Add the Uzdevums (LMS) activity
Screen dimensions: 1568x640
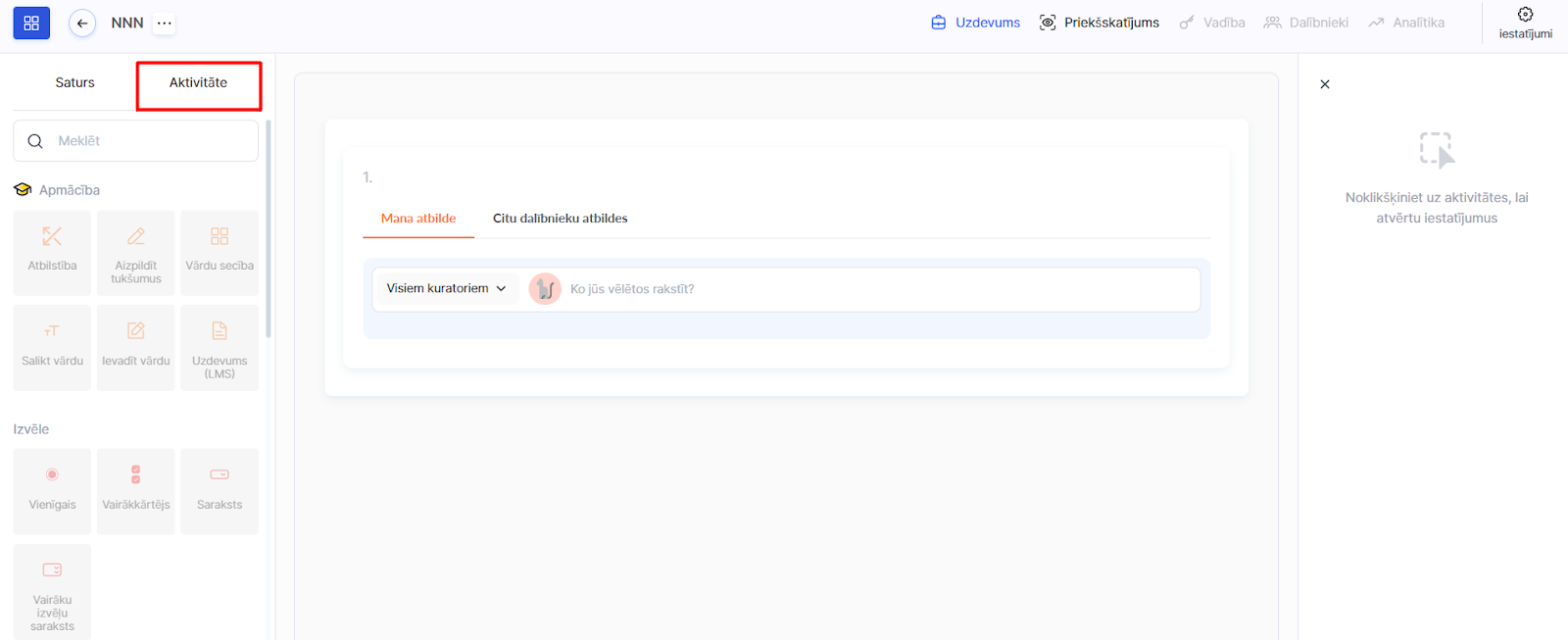[x=220, y=347]
